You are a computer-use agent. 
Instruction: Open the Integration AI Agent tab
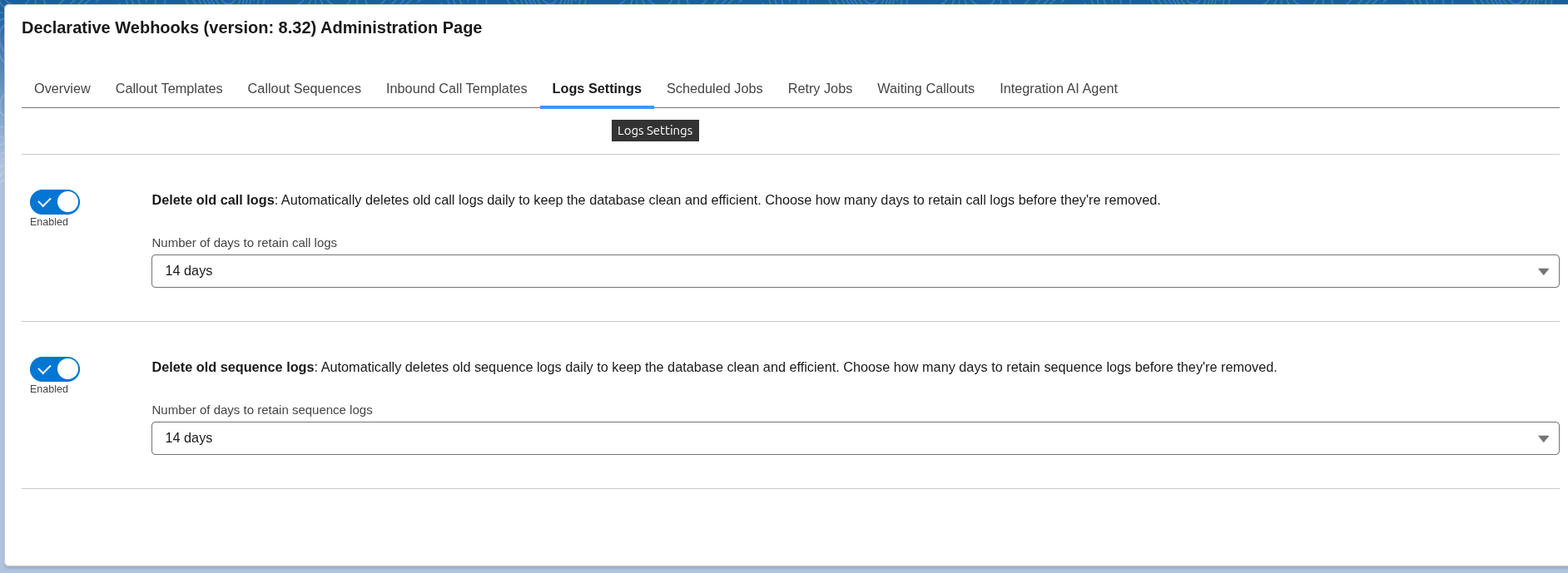tap(1058, 89)
